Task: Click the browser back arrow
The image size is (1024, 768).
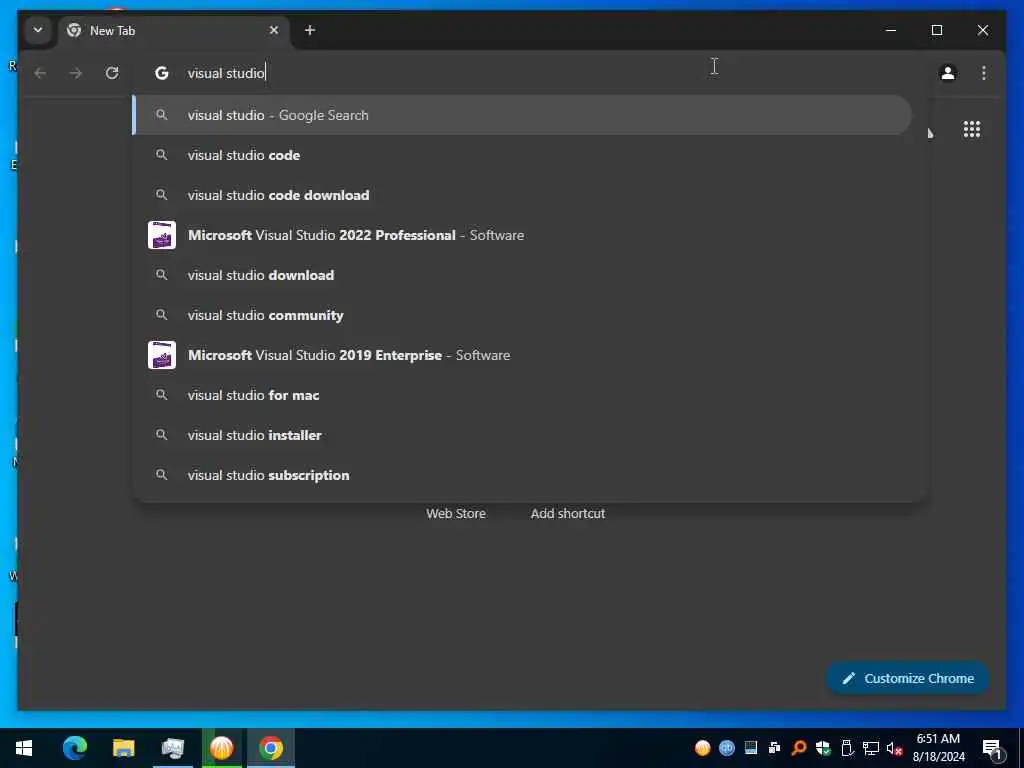Action: click(40, 73)
